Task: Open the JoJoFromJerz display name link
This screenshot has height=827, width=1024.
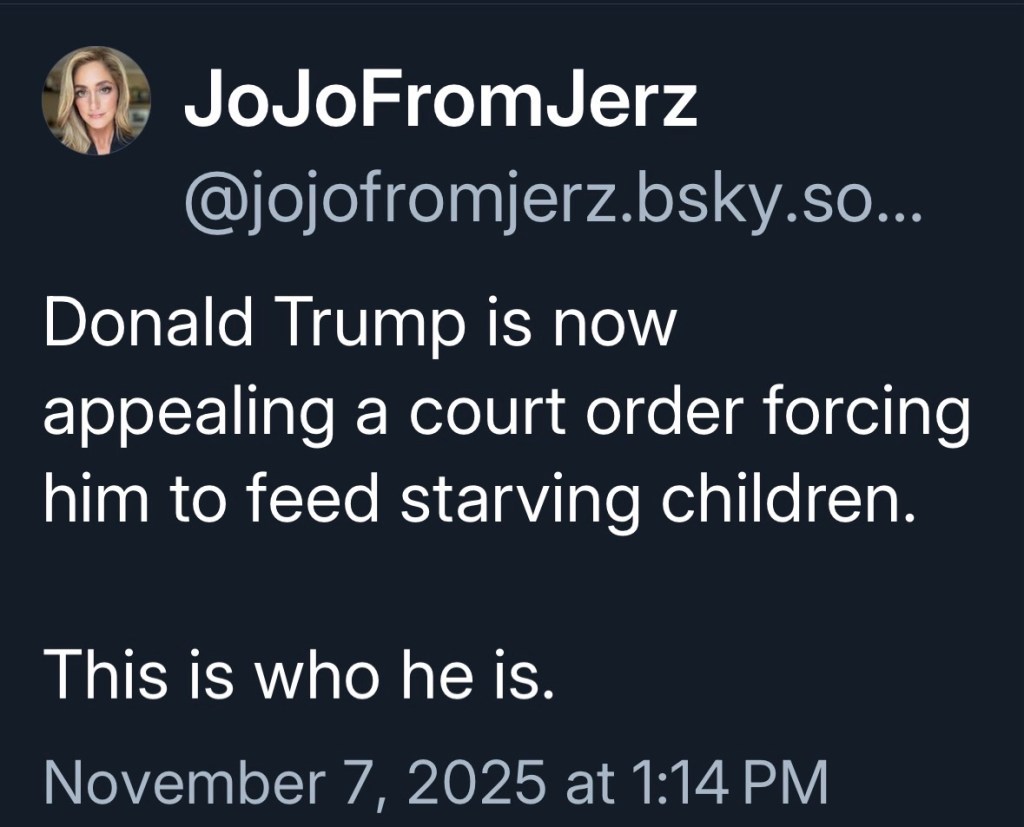Action: tap(440, 101)
